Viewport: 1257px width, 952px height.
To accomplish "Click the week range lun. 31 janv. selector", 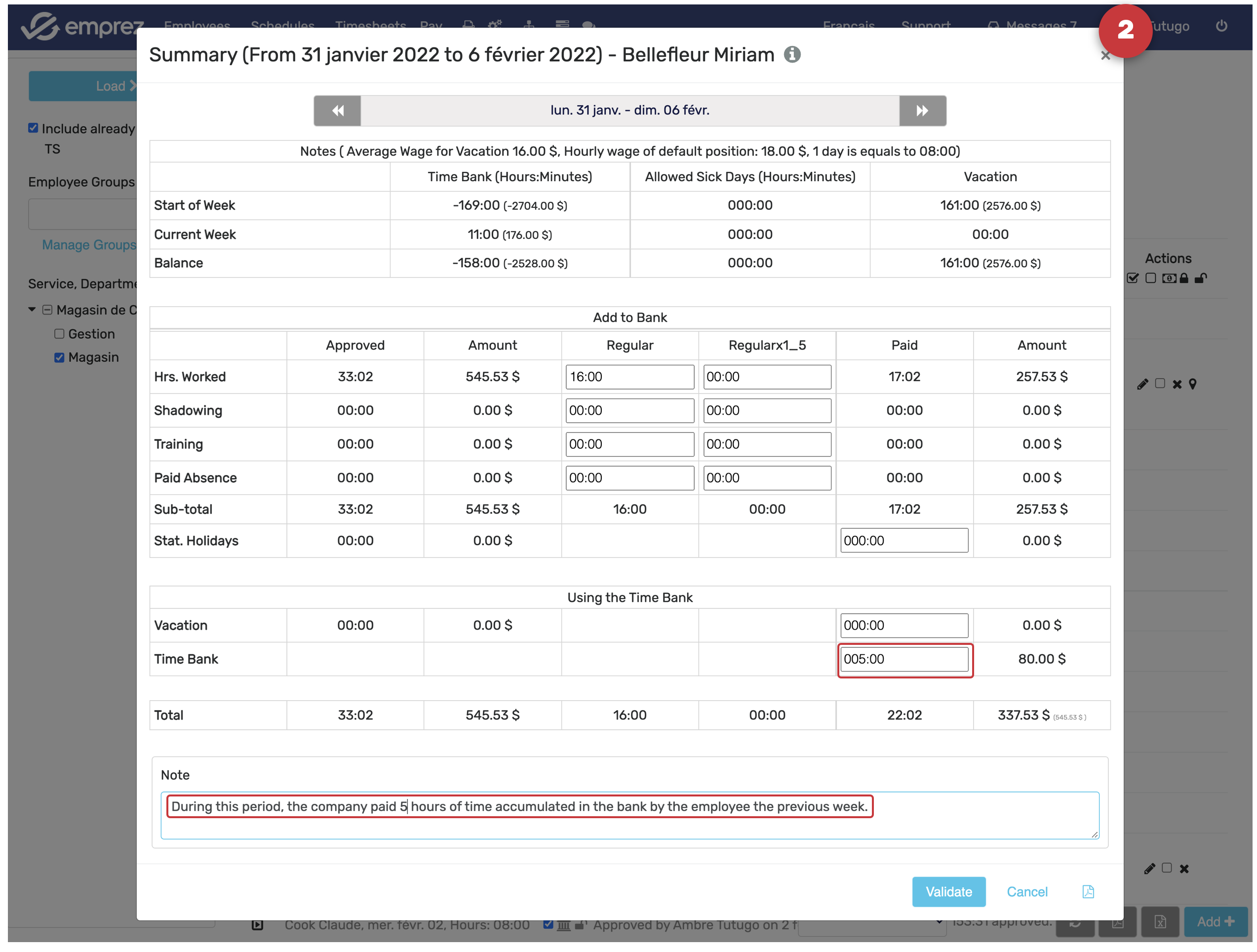I will tap(629, 110).
